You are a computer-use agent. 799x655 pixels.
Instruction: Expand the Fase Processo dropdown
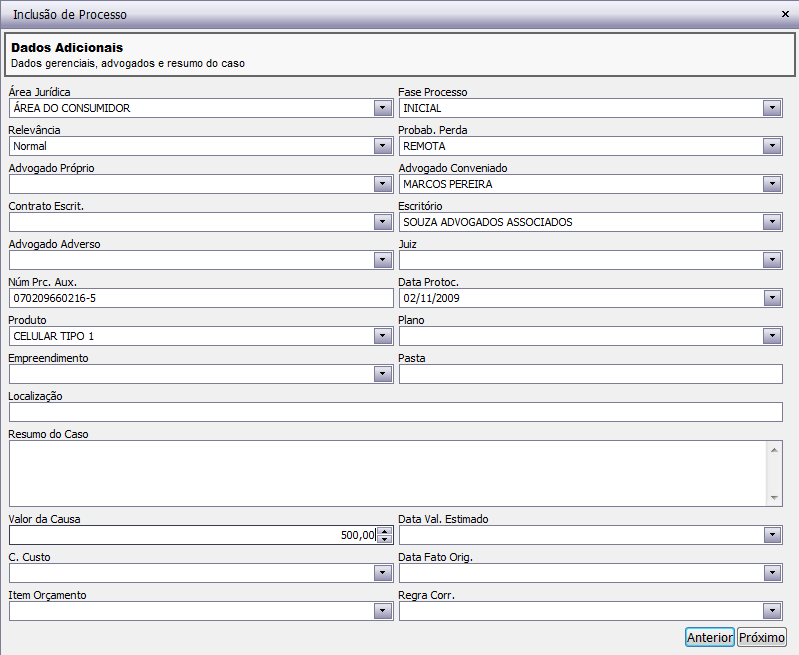point(771,108)
